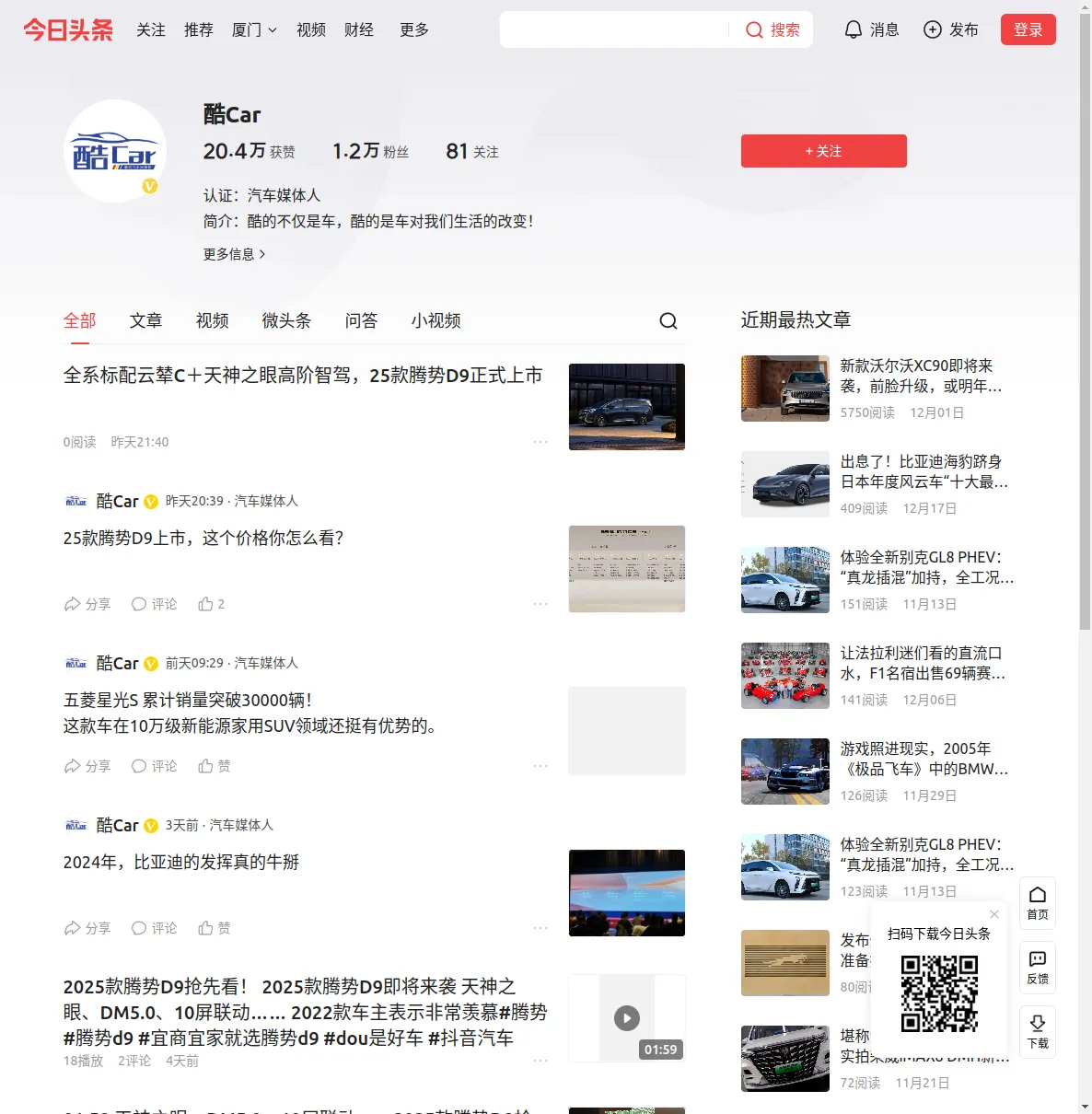Open notifications bell 消息
This screenshot has height=1114, width=1092.
871,29
